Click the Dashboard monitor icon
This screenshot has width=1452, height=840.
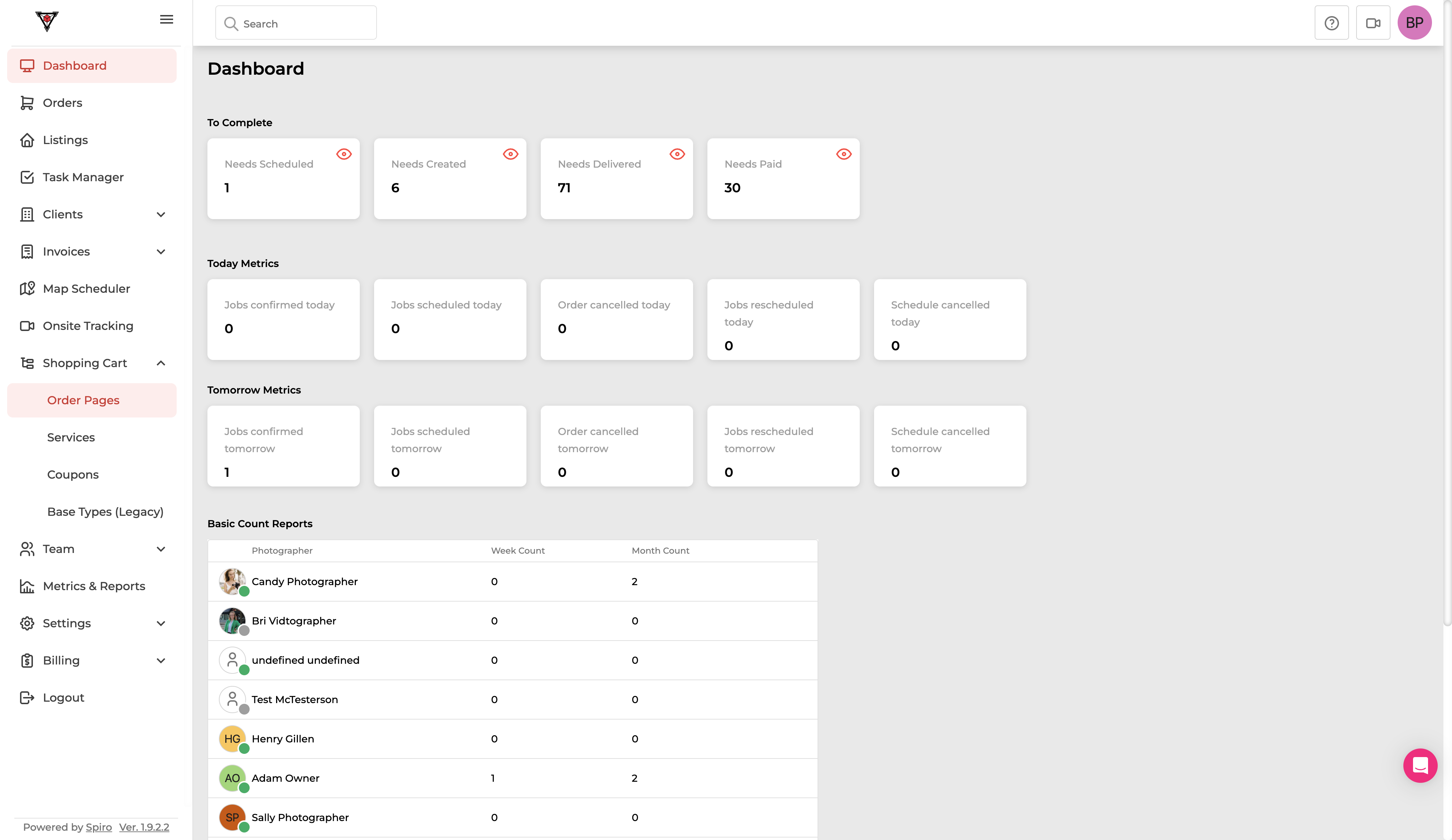pyautogui.click(x=27, y=66)
